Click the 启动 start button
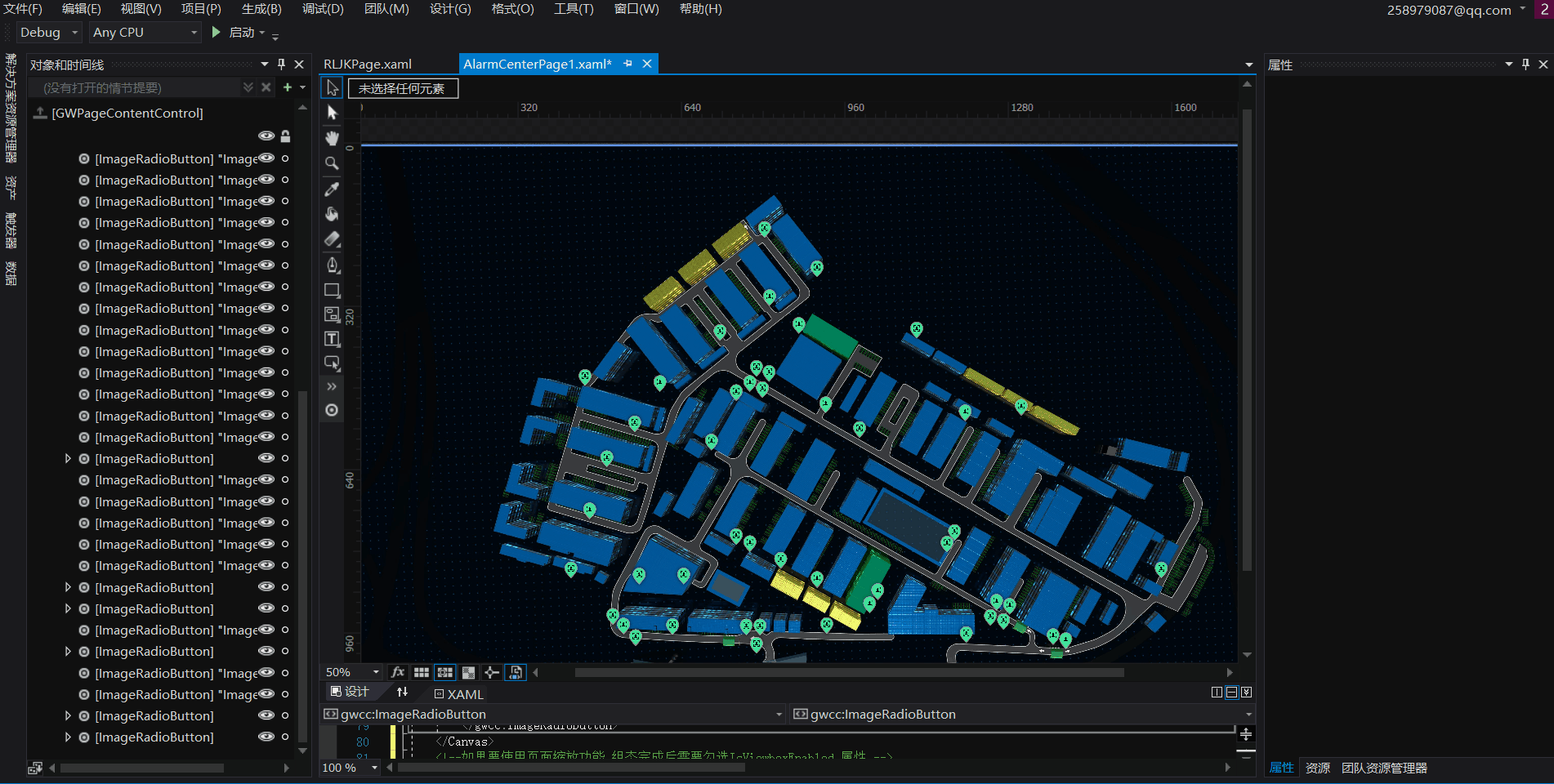1554x784 pixels. click(x=234, y=33)
